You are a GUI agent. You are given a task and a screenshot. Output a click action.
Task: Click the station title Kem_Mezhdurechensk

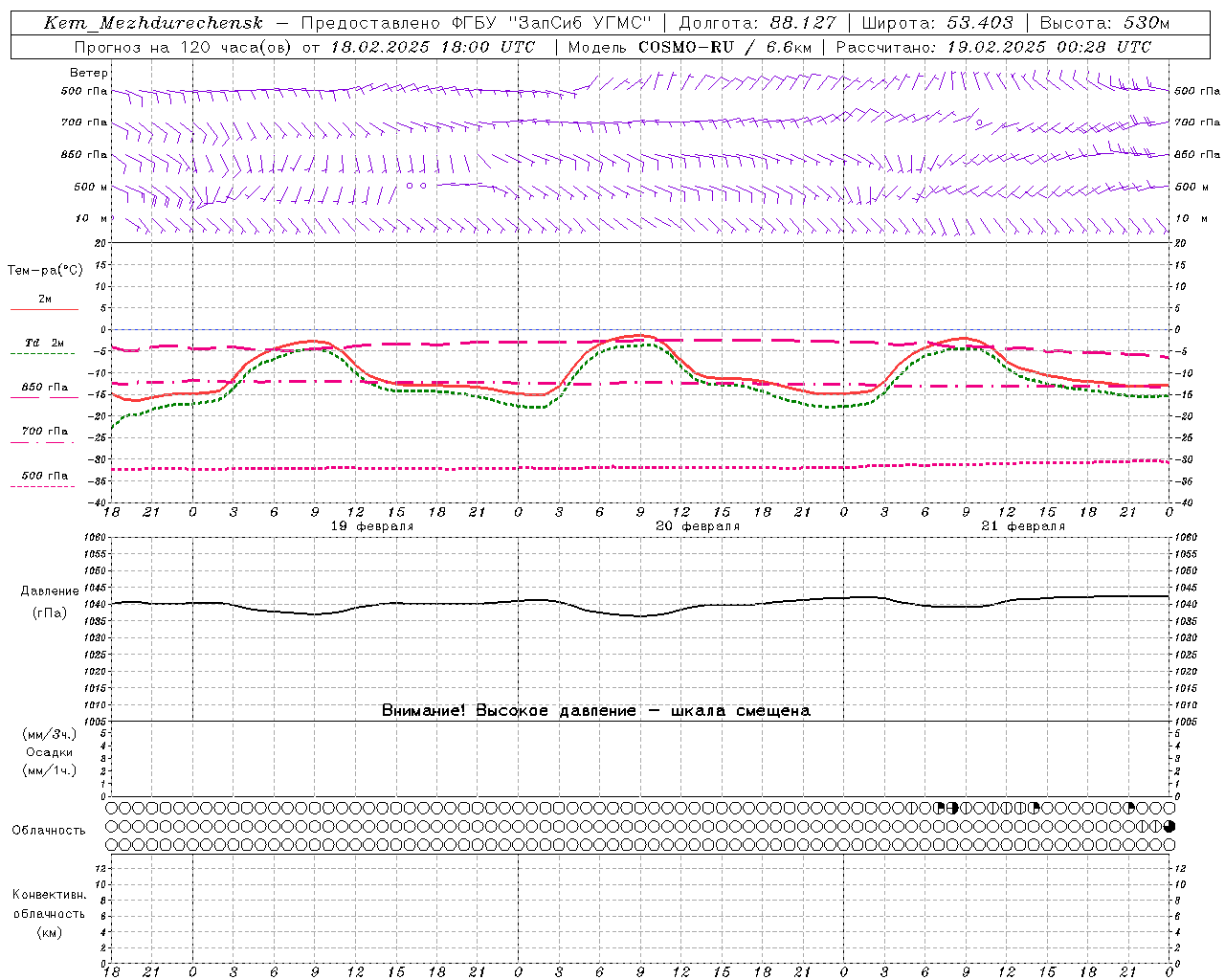click(x=153, y=23)
